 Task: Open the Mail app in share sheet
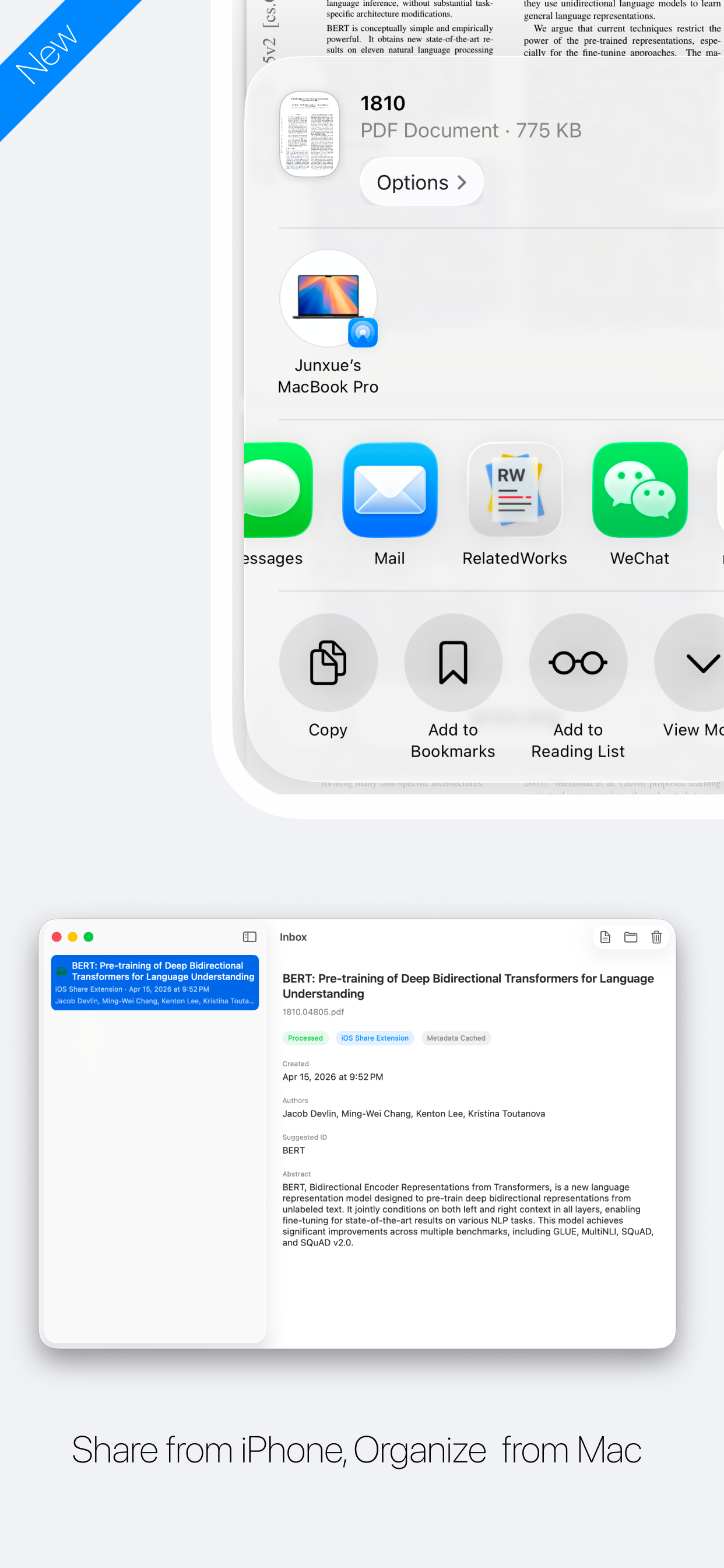click(389, 490)
